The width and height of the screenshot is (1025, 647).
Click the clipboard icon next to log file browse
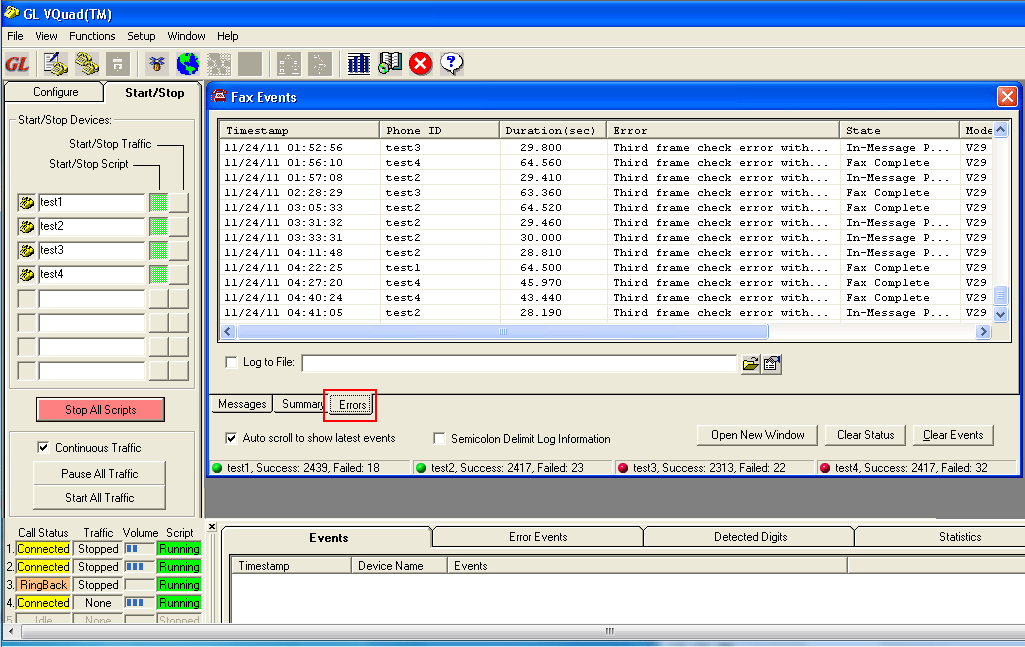pos(771,364)
